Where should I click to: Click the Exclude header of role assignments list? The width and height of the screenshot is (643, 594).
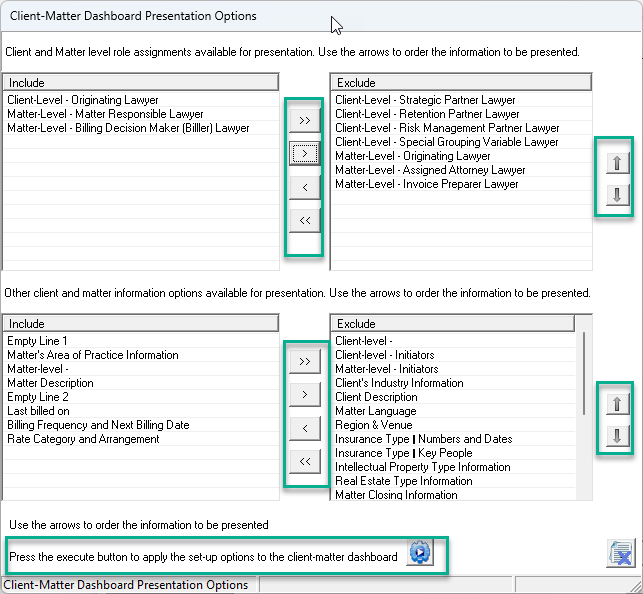pos(461,83)
